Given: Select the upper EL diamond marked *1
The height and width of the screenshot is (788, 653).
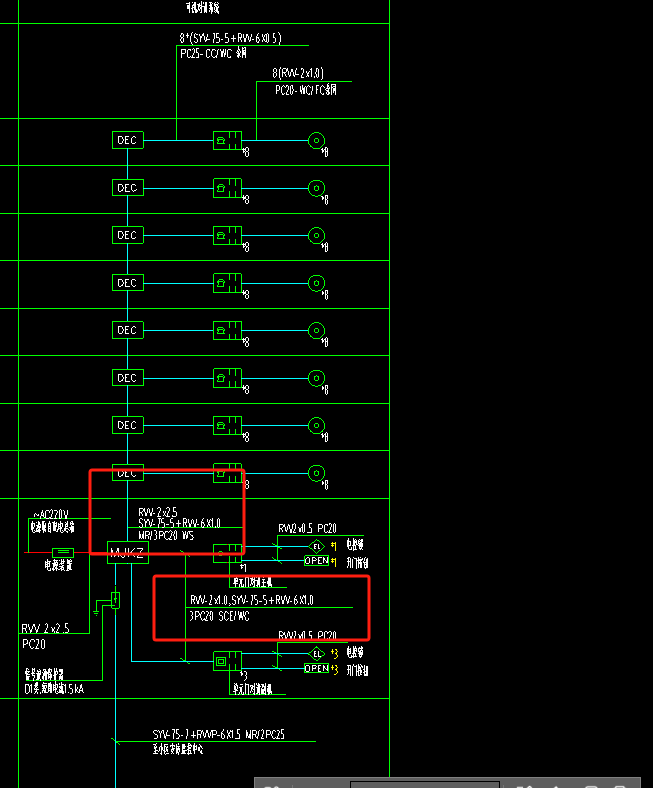Looking at the screenshot, I should coord(317,546).
